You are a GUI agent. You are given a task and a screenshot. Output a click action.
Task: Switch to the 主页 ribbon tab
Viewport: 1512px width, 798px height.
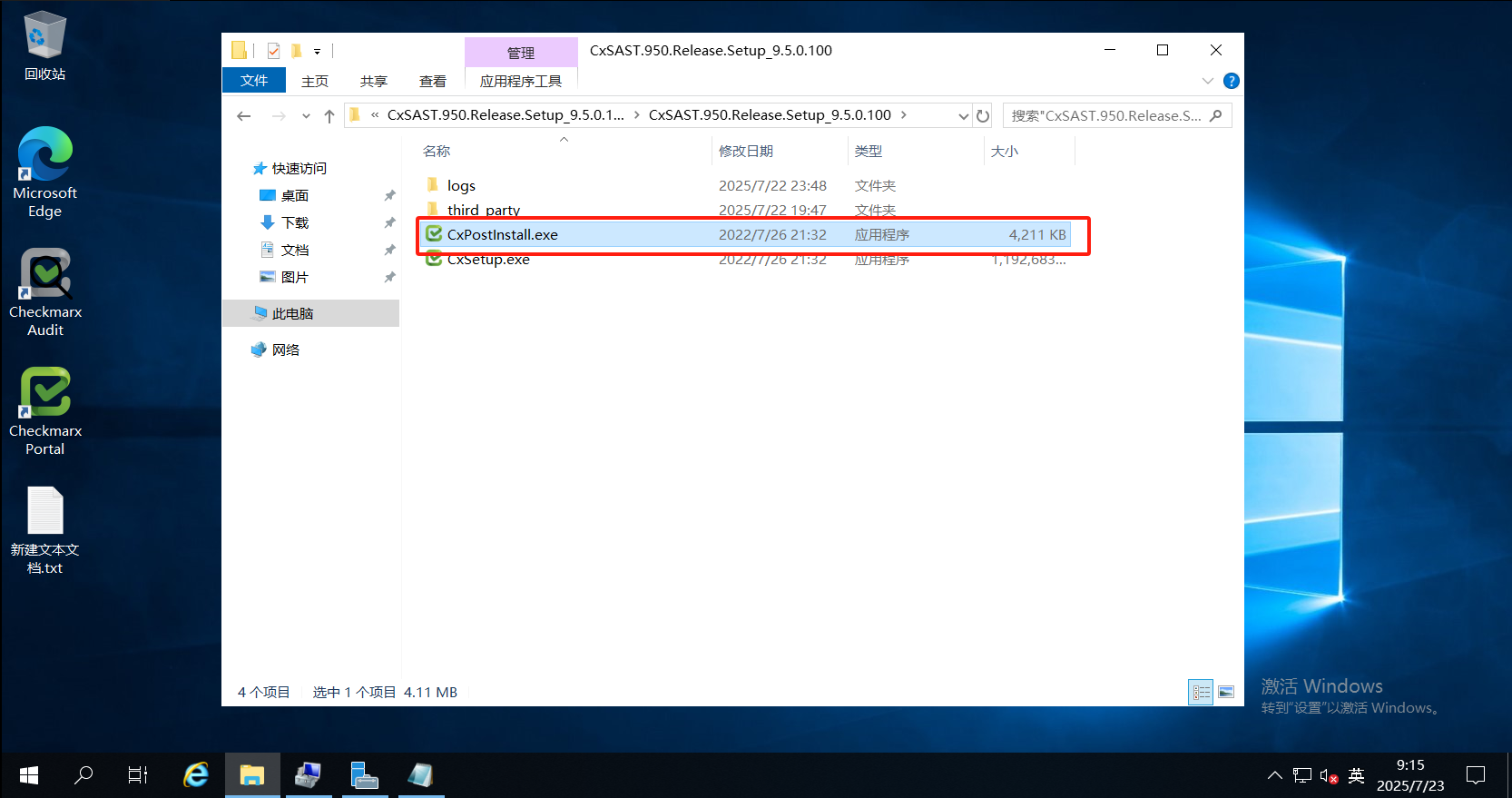[x=315, y=81]
